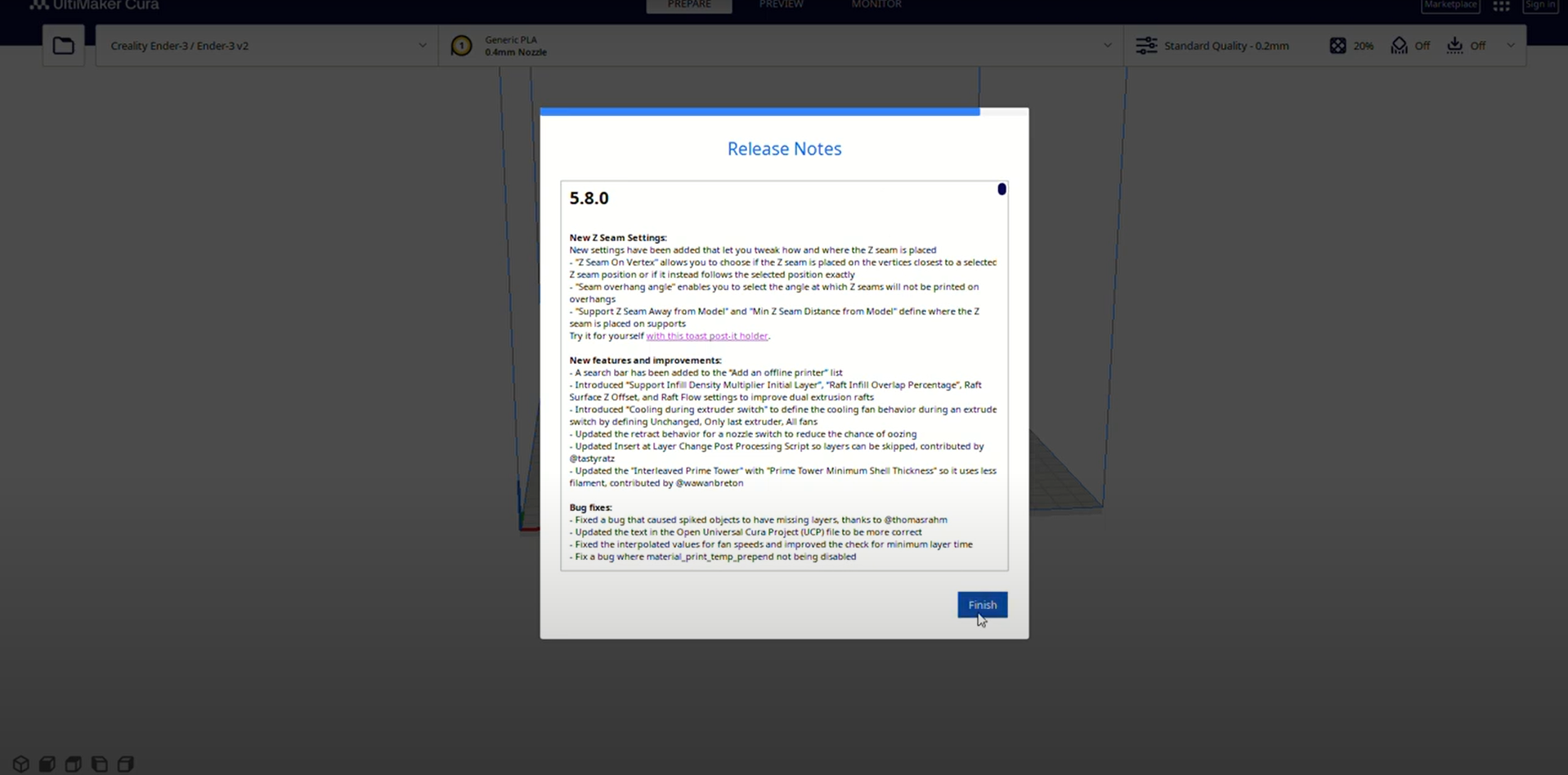Switch to the PREVIEW stage tab

click(781, 5)
